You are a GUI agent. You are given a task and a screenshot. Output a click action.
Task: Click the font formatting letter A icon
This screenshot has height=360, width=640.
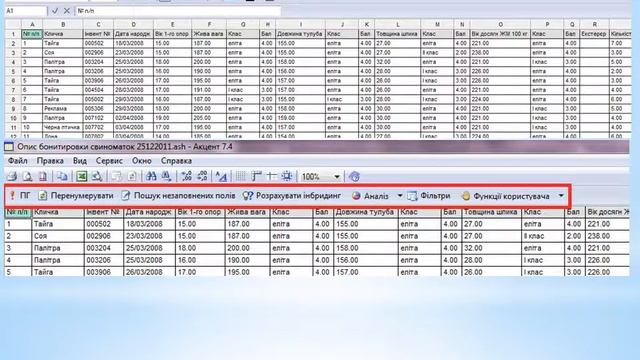221,176
